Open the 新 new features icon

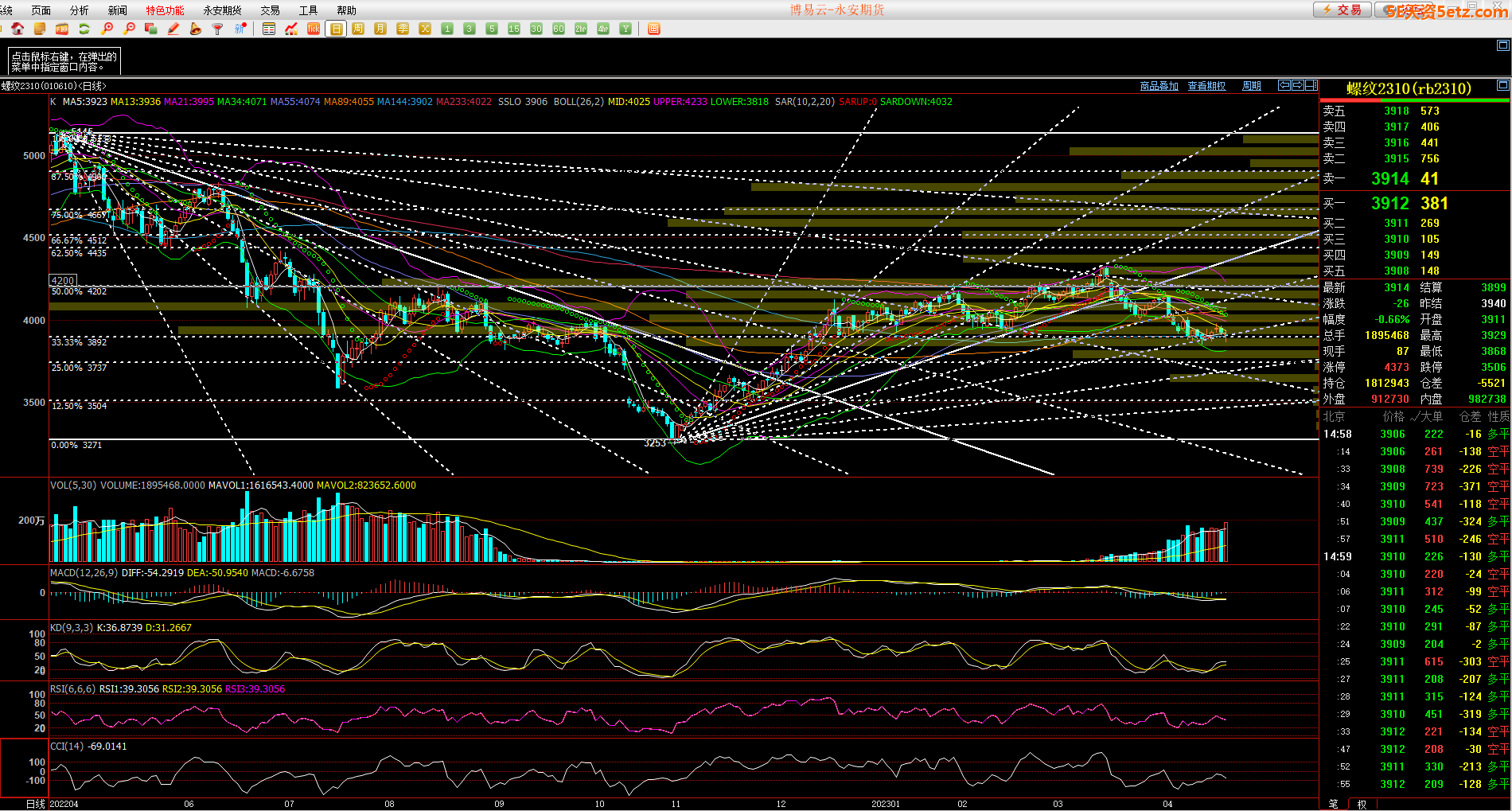[x=240, y=29]
